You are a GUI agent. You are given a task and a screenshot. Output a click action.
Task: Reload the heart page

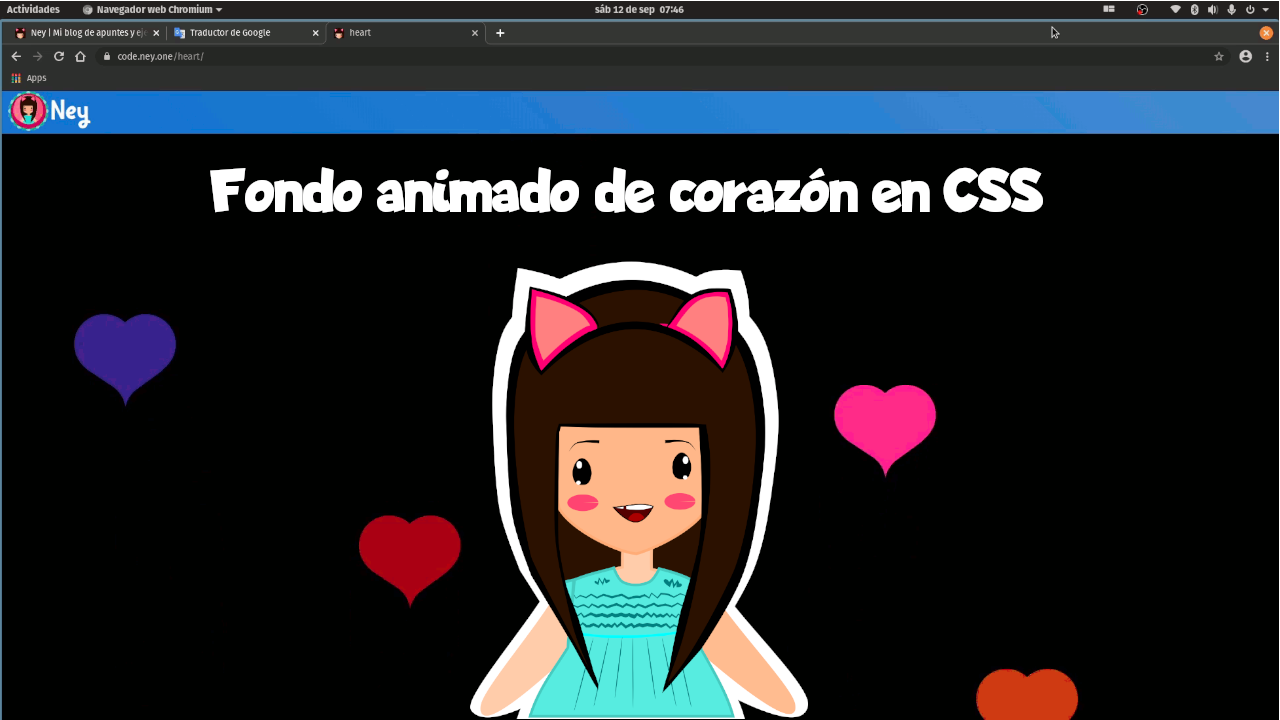(x=58, y=56)
